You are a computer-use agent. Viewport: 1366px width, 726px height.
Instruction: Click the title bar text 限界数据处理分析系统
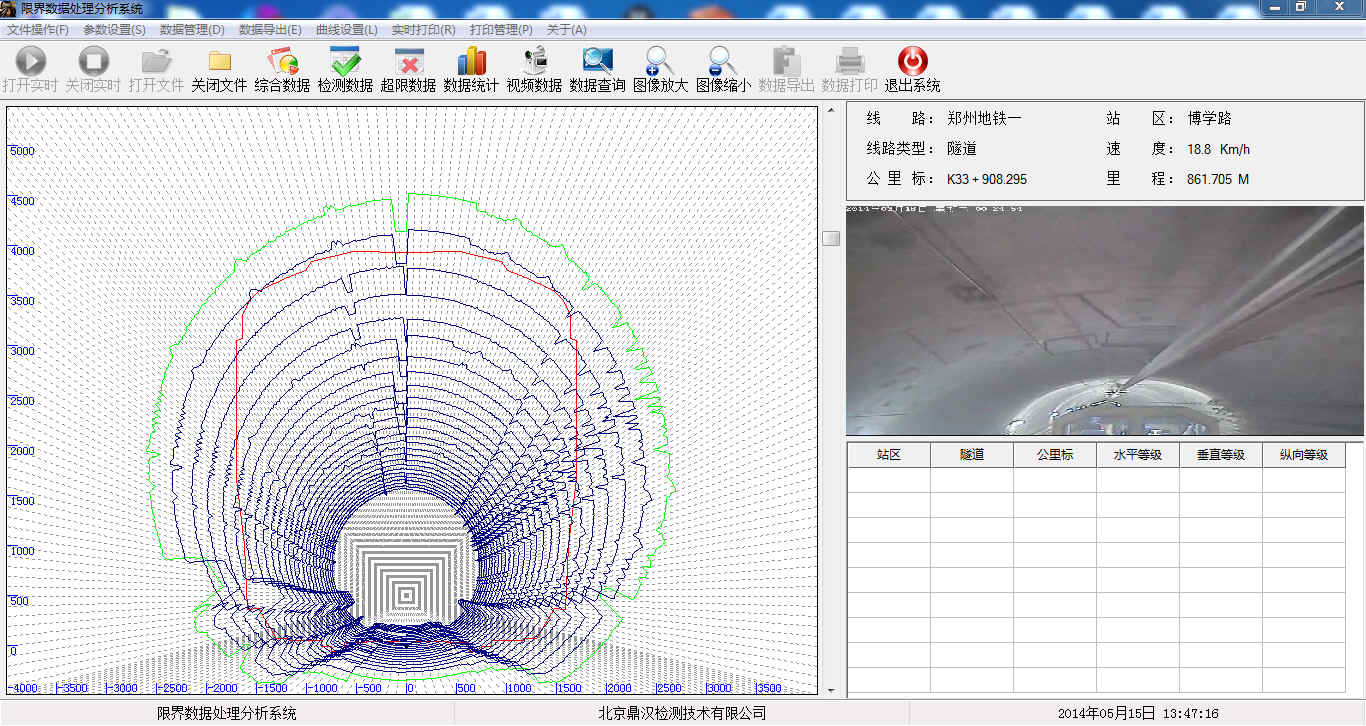pos(81,9)
